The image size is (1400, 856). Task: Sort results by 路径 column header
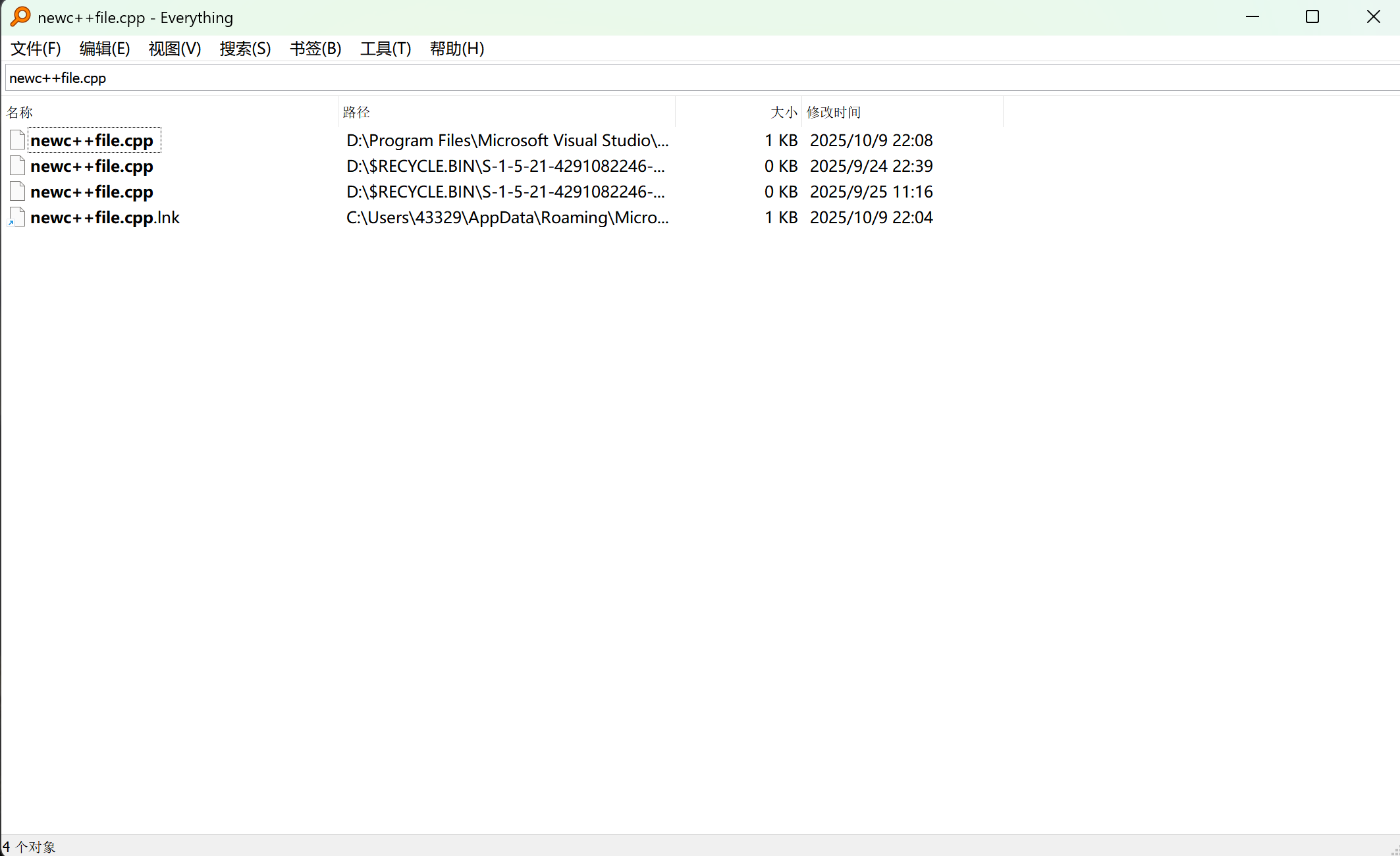coord(506,113)
